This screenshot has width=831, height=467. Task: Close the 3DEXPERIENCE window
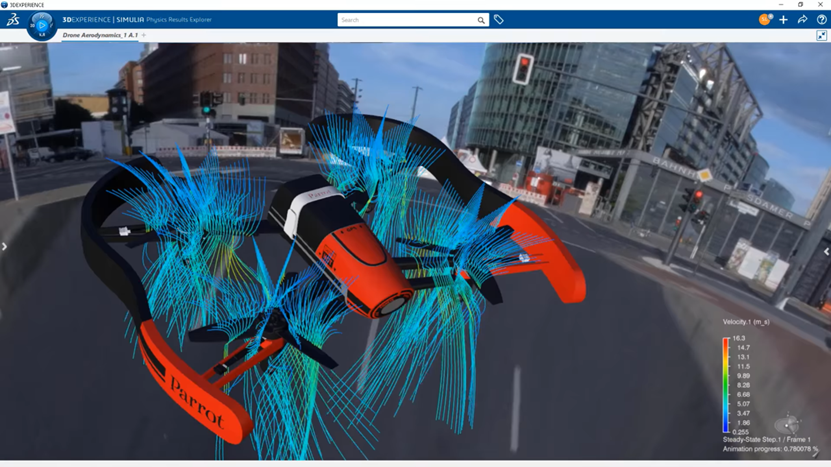820,4
